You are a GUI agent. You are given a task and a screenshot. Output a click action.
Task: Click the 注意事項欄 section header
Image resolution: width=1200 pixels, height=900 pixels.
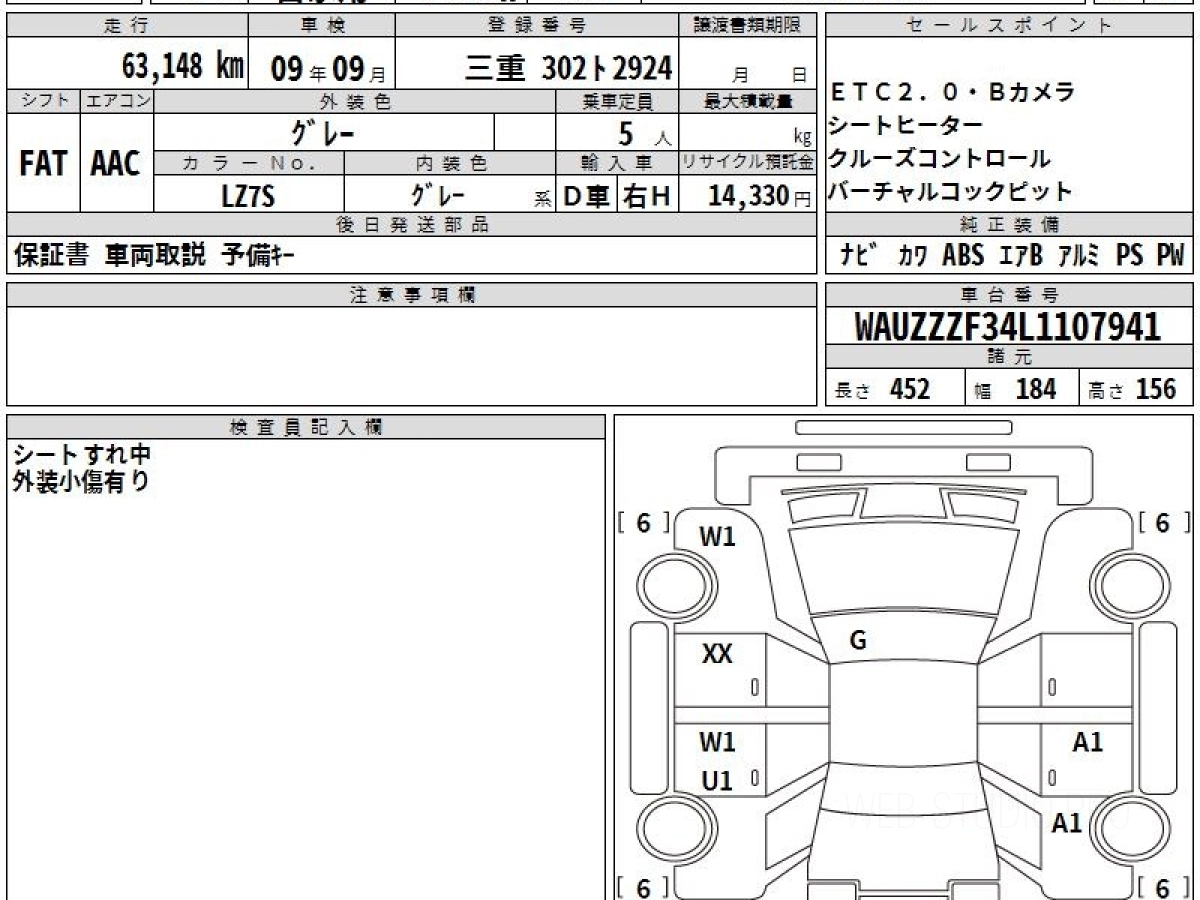(412, 294)
